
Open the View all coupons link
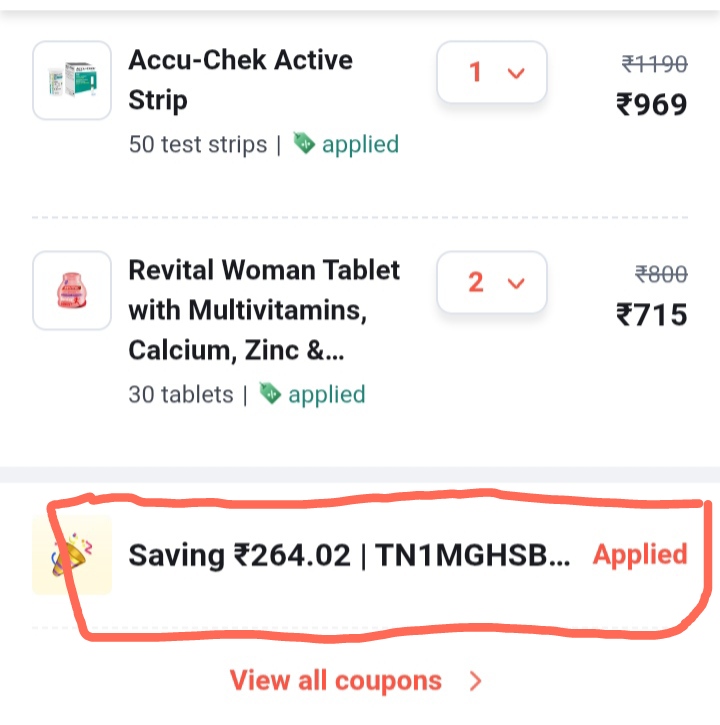pos(336,681)
